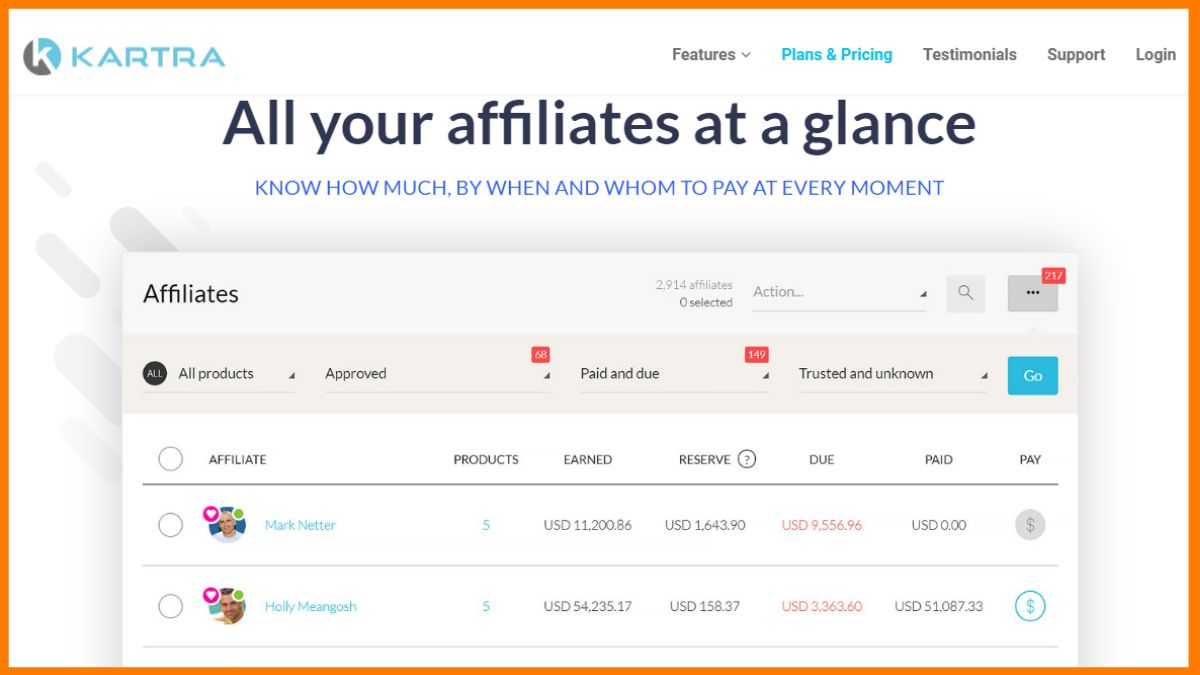Click the PAID column header
This screenshot has width=1200, height=675.
click(x=939, y=460)
